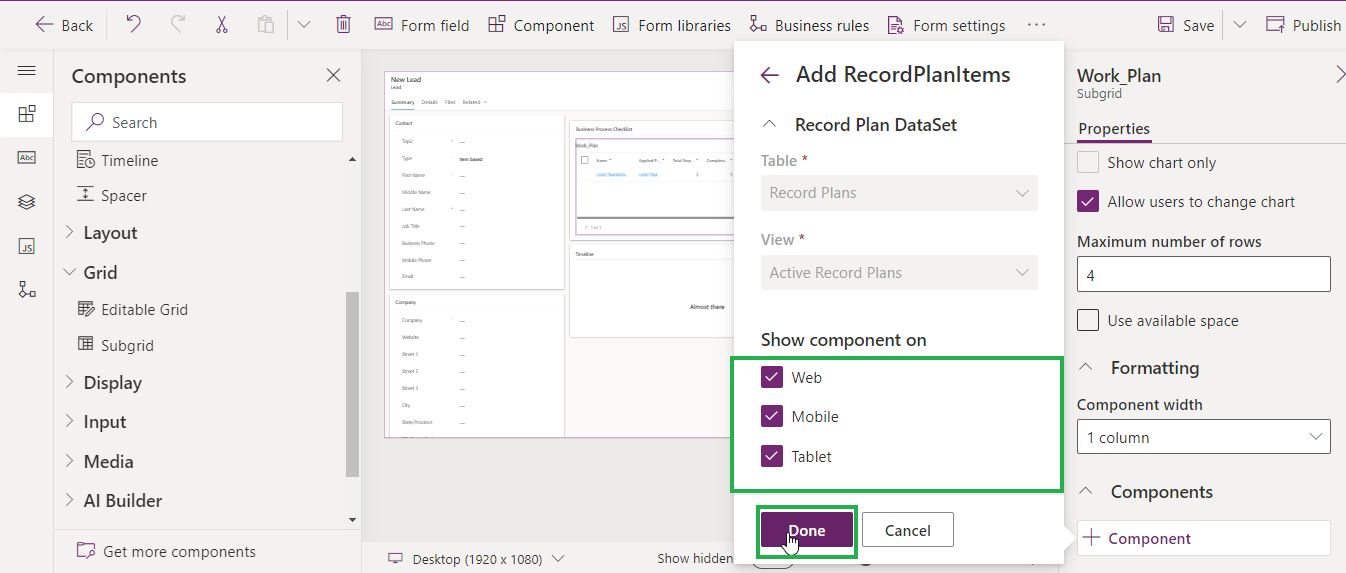Open Business rules icon in left rail
The image size is (1346, 573).
click(27, 290)
